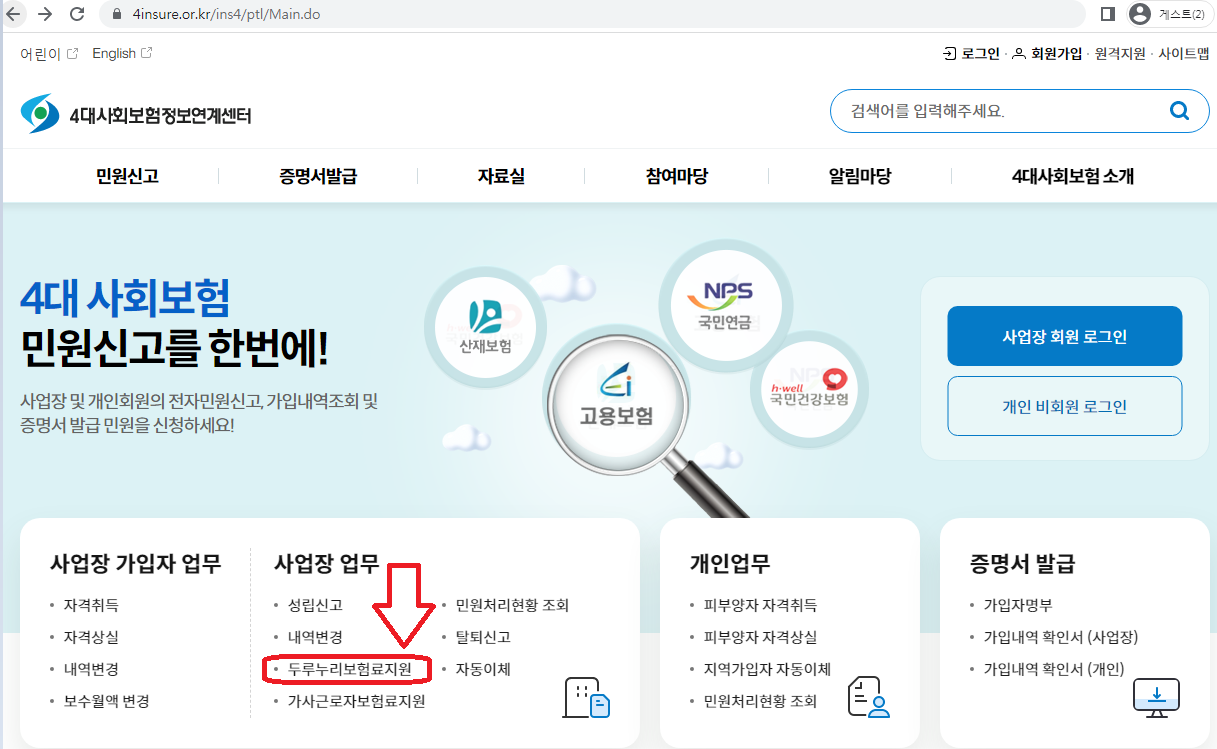Open 성립신고 link

(315, 605)
